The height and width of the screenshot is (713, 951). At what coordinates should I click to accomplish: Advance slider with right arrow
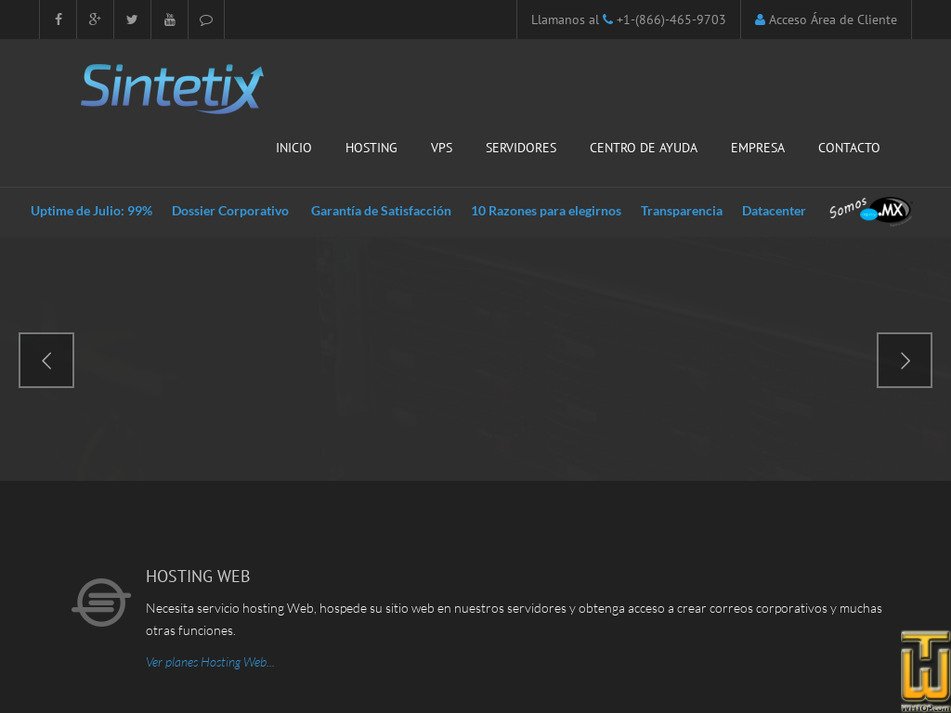(904, 360)
